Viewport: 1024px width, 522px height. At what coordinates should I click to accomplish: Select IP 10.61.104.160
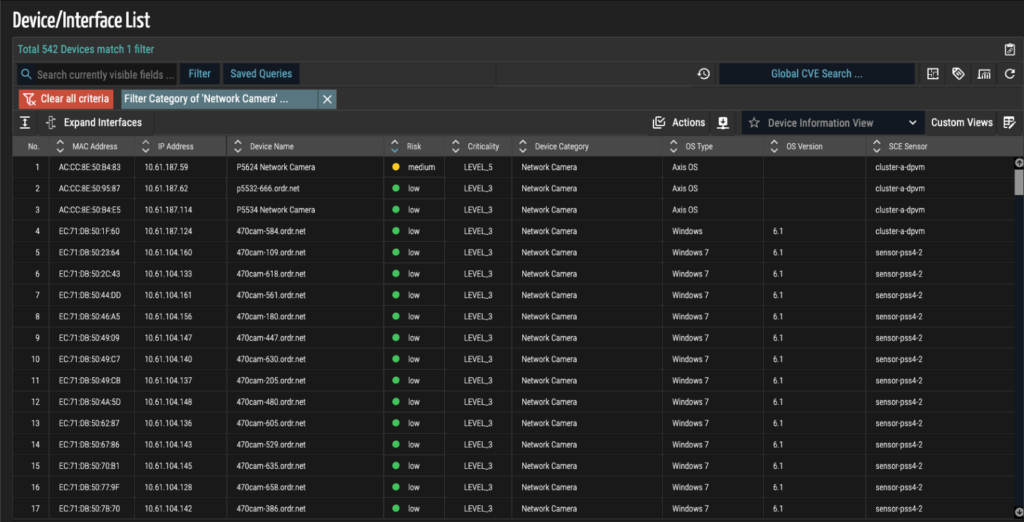(168, 253)
